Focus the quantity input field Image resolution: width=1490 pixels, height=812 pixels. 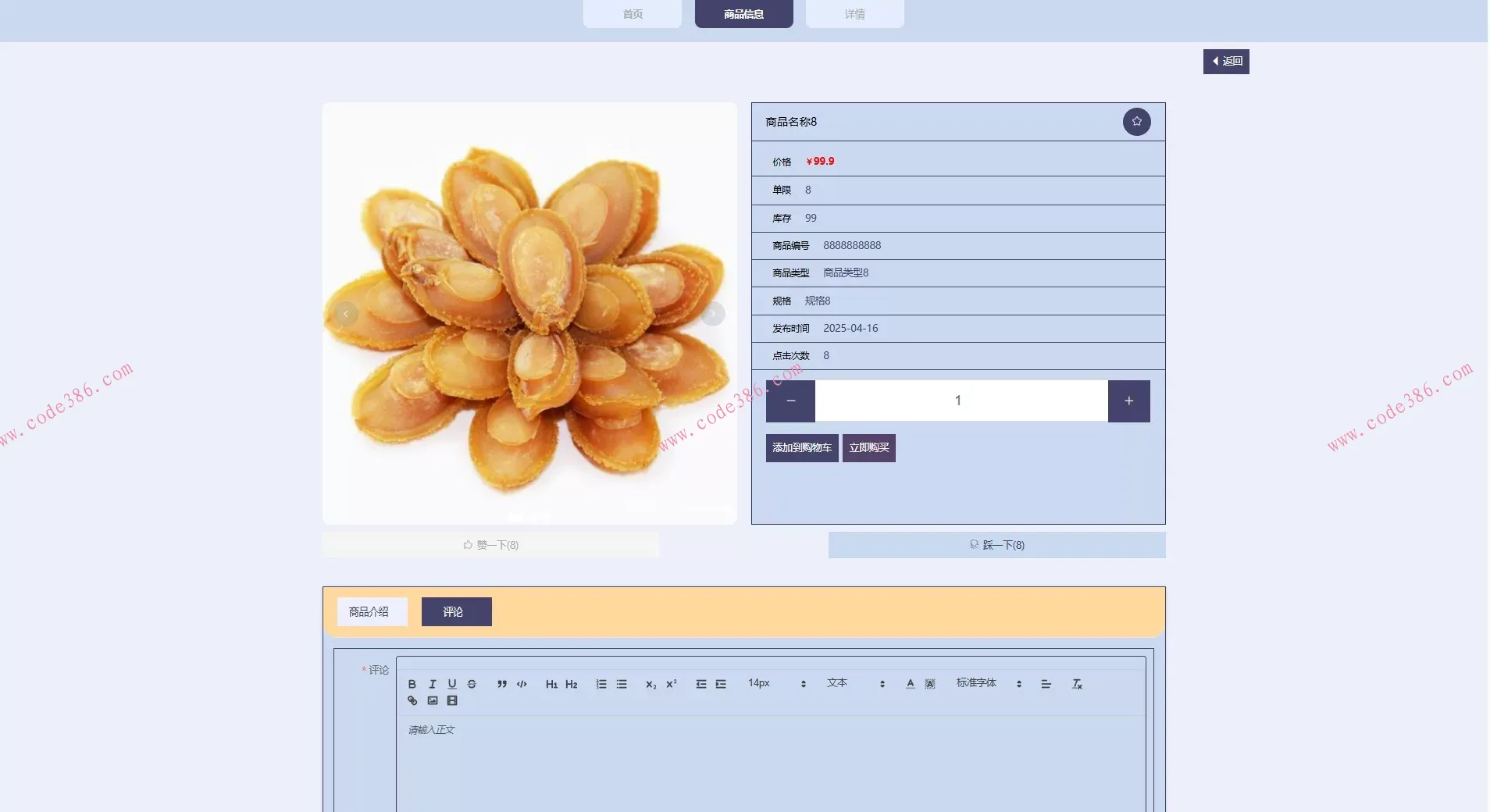[x=962, y=401]
